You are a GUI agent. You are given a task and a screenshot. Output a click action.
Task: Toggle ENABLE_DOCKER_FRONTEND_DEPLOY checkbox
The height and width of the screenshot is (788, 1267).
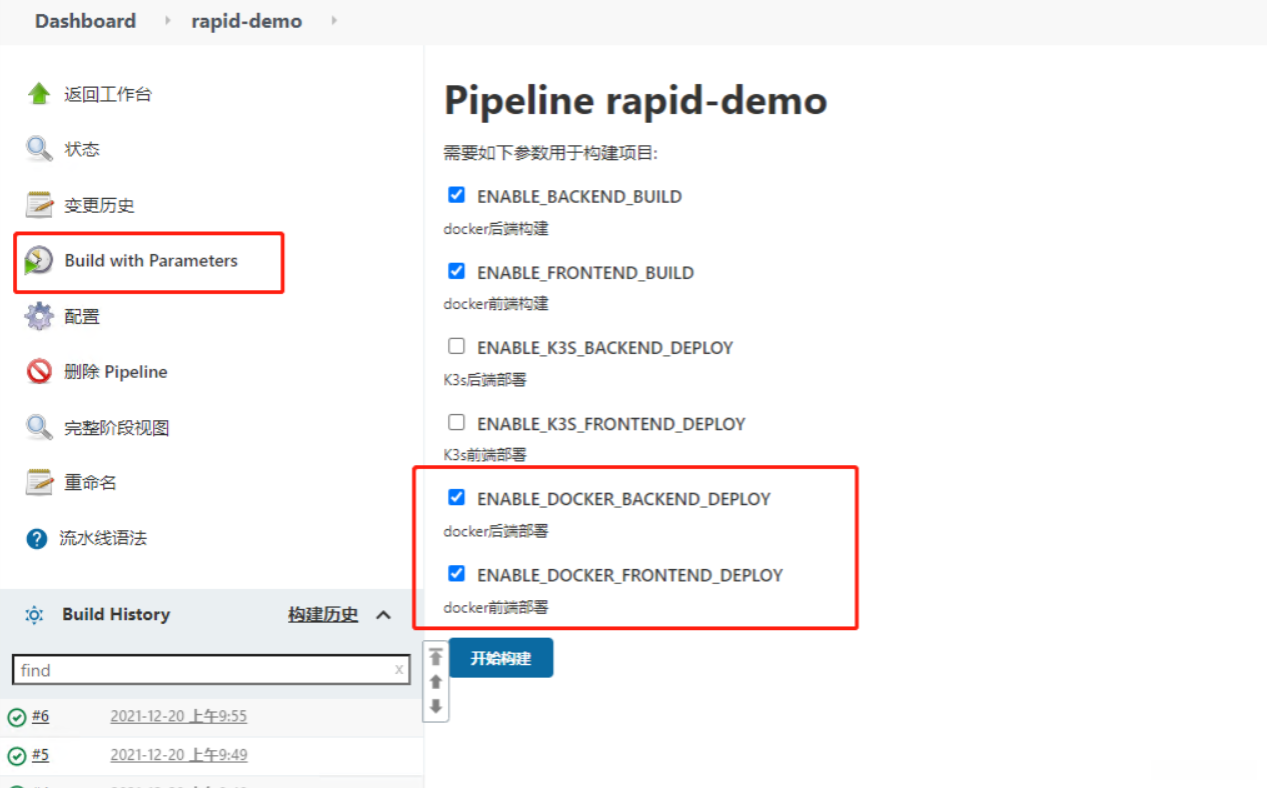coord(457,574)
